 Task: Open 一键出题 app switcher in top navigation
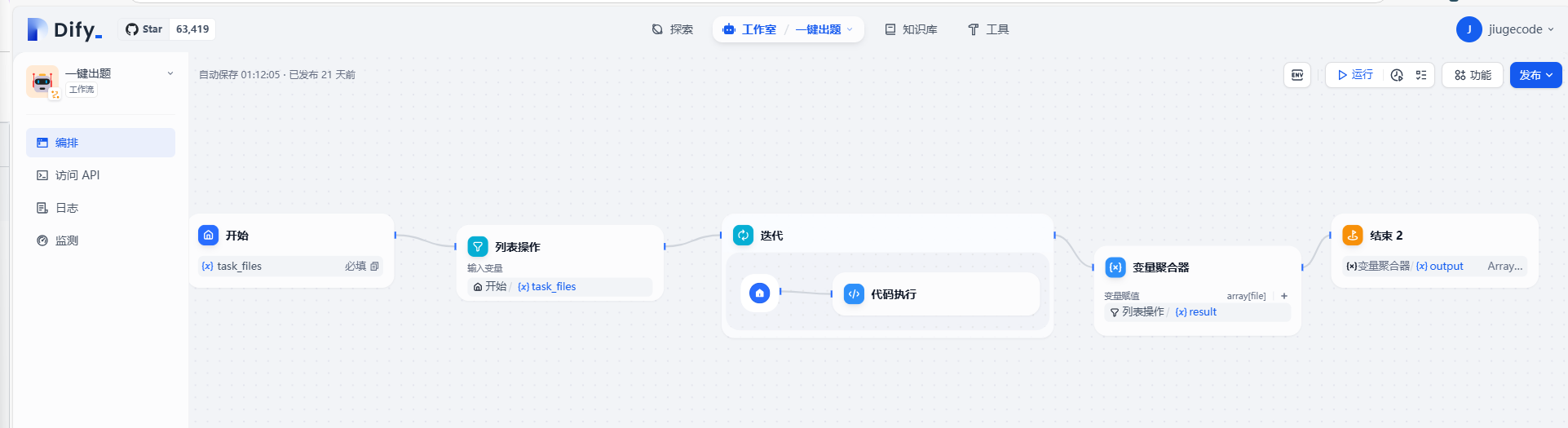[824, 29]
